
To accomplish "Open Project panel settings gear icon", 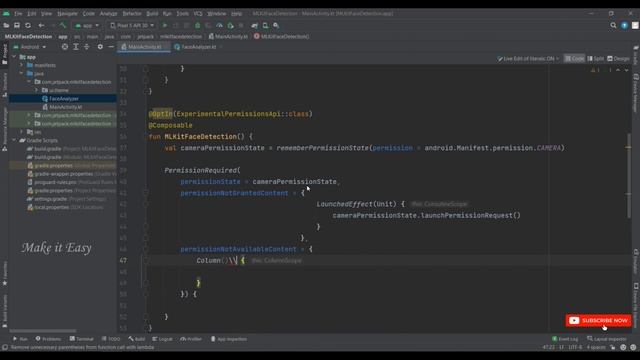I will [100, 47].
